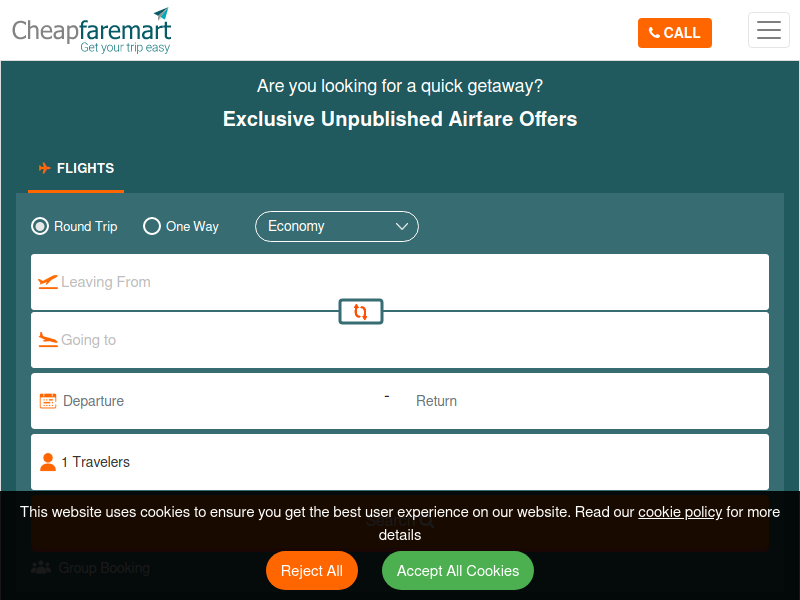Click the orange plane icon beside FLIGHTS
This screenshot has height=600, width=800.
click(45, 168)
